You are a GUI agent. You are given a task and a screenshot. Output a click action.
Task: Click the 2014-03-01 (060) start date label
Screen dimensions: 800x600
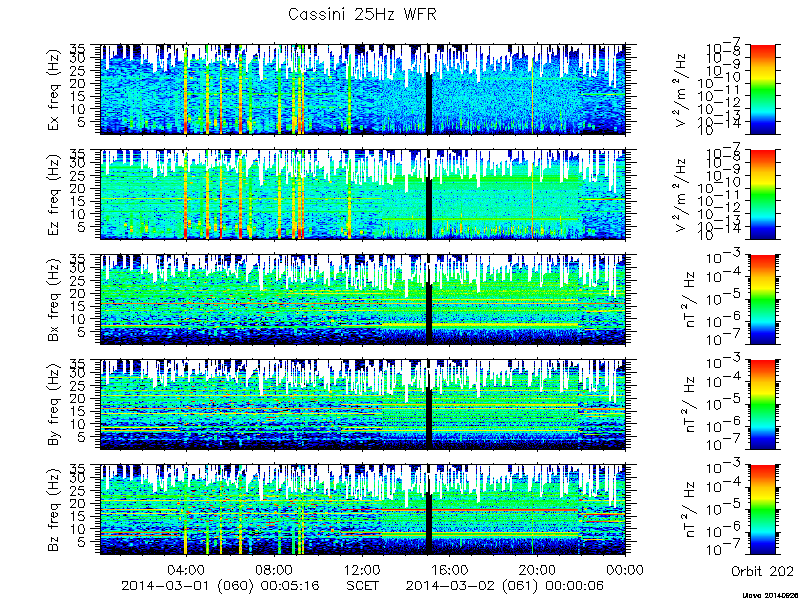(x=188, y=586)
